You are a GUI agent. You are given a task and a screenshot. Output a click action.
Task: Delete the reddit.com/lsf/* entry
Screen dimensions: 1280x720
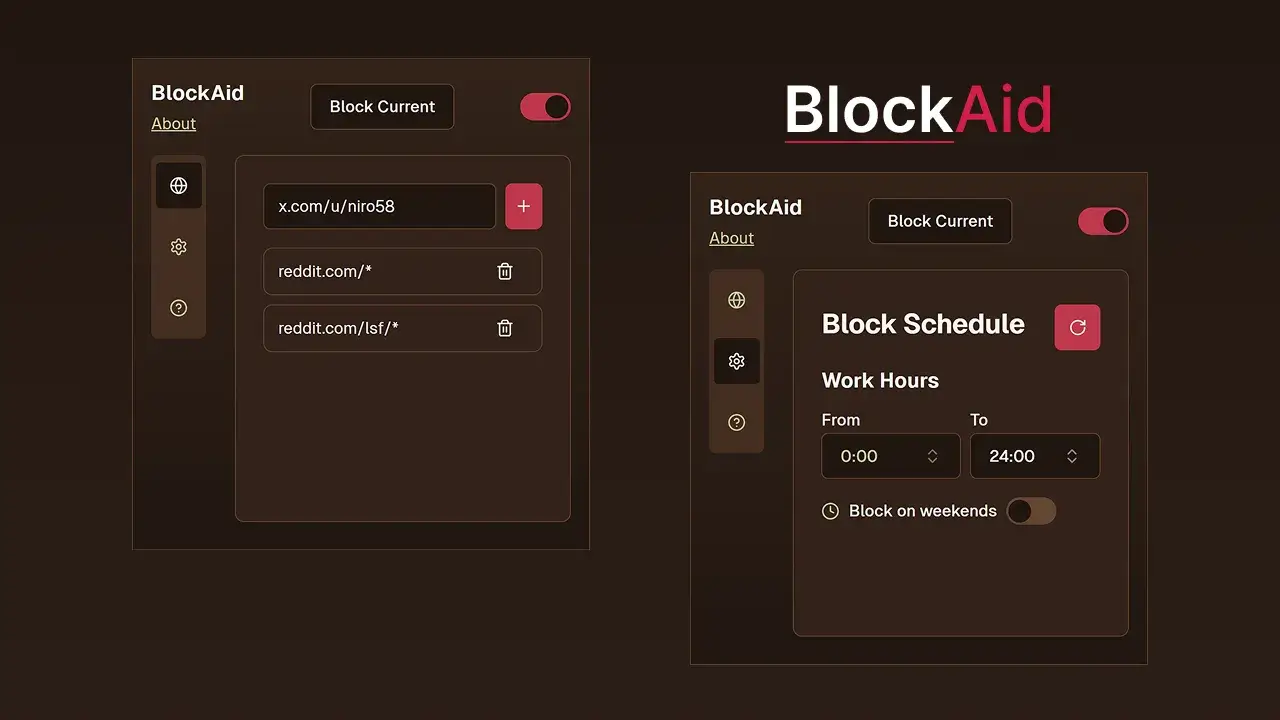pos(505,328)
